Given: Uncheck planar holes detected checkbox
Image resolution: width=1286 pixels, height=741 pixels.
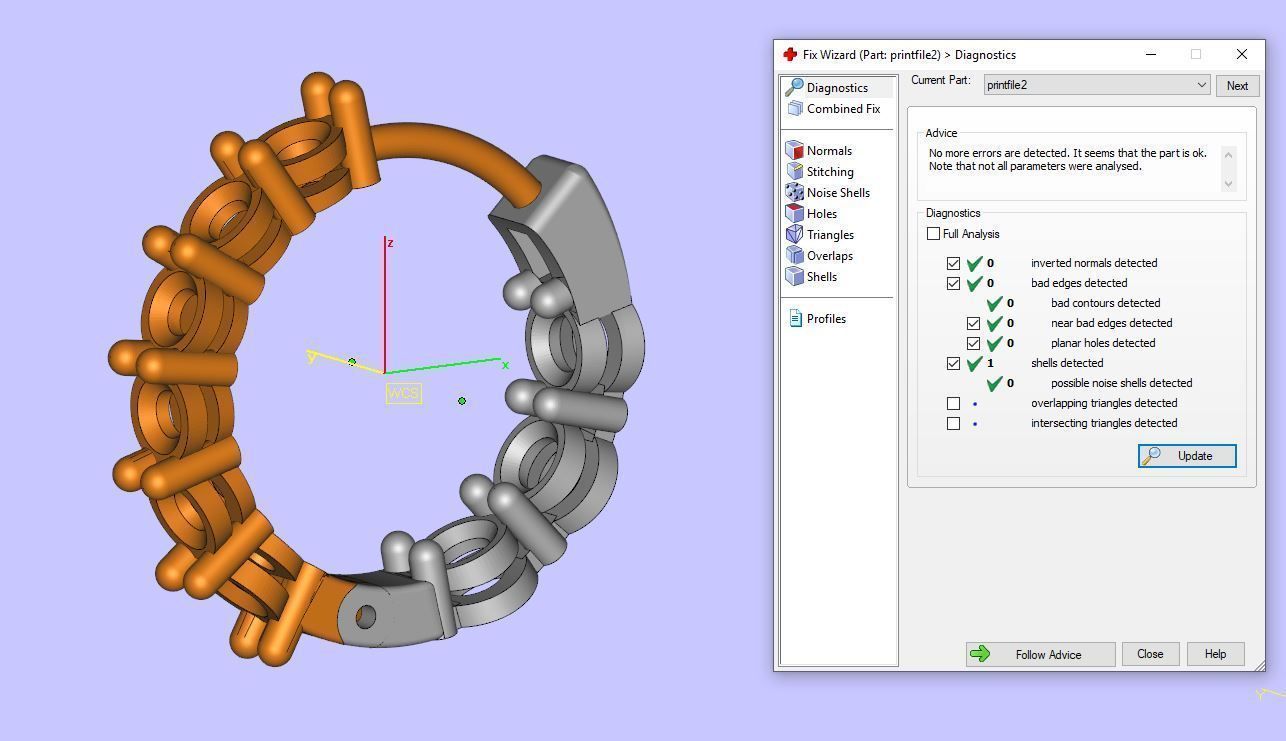Looking at the screenshot, I should pyautogui.click(x=973, y=343).
